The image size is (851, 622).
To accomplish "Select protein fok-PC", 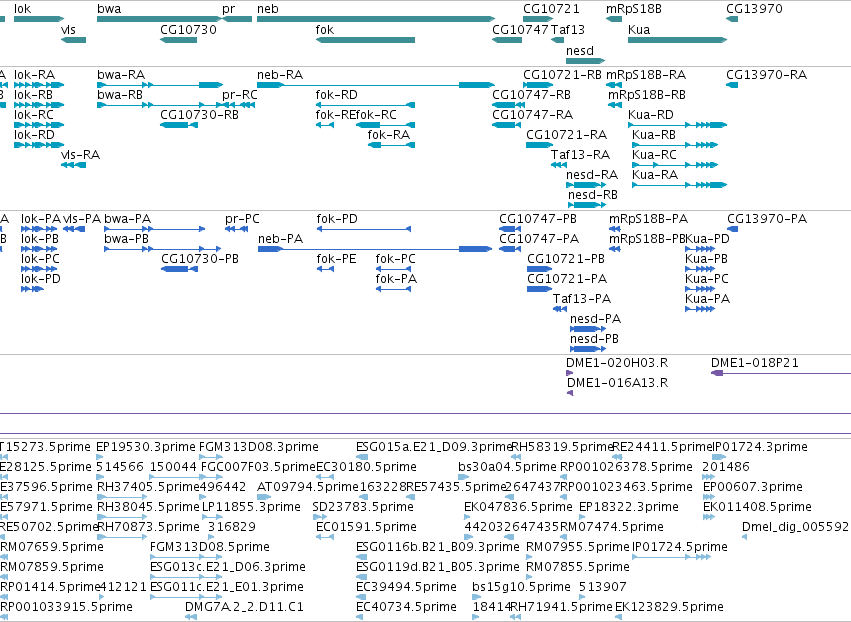I will pyautogui.click(x=396, y=259).
